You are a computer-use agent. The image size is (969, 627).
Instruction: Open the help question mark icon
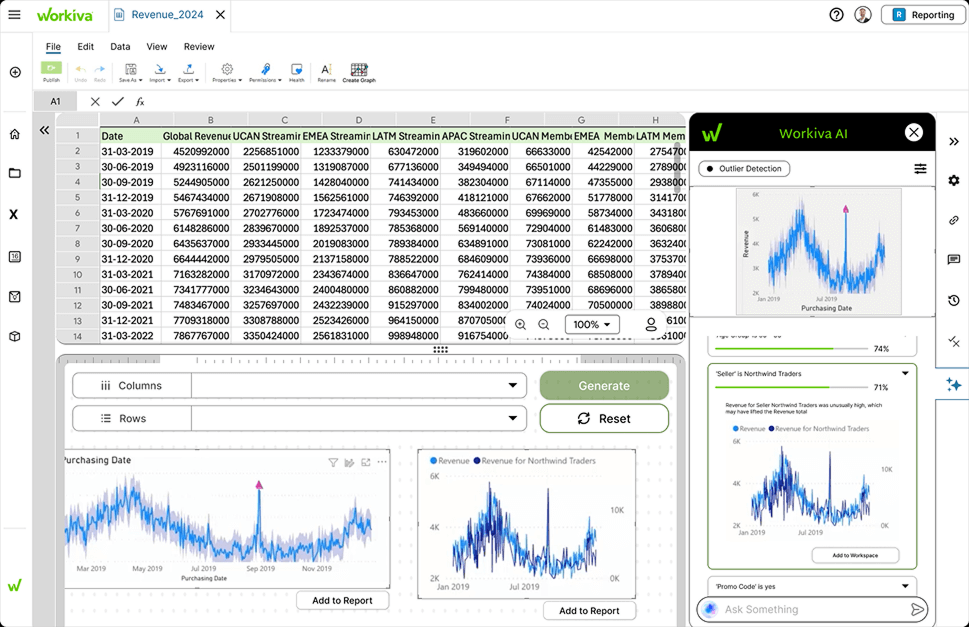(x=836, y=15)
